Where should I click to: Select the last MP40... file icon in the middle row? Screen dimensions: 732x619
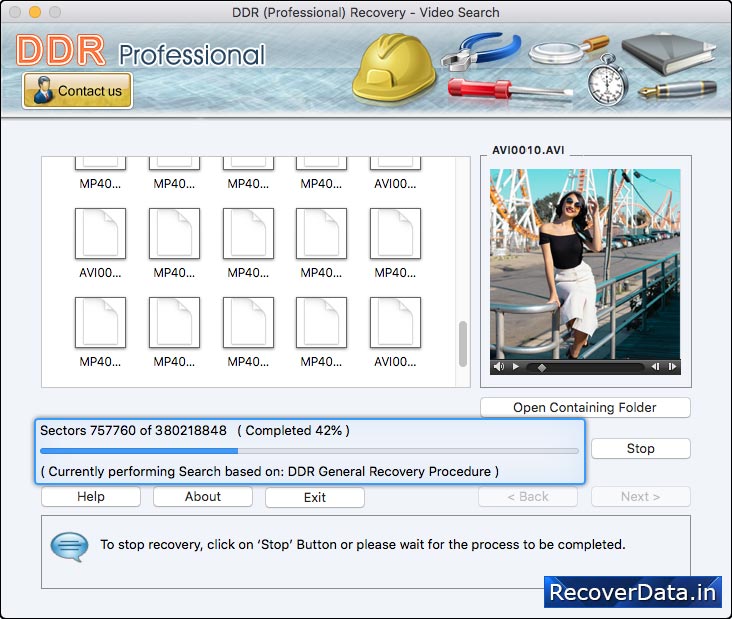(x=395, y=233)
